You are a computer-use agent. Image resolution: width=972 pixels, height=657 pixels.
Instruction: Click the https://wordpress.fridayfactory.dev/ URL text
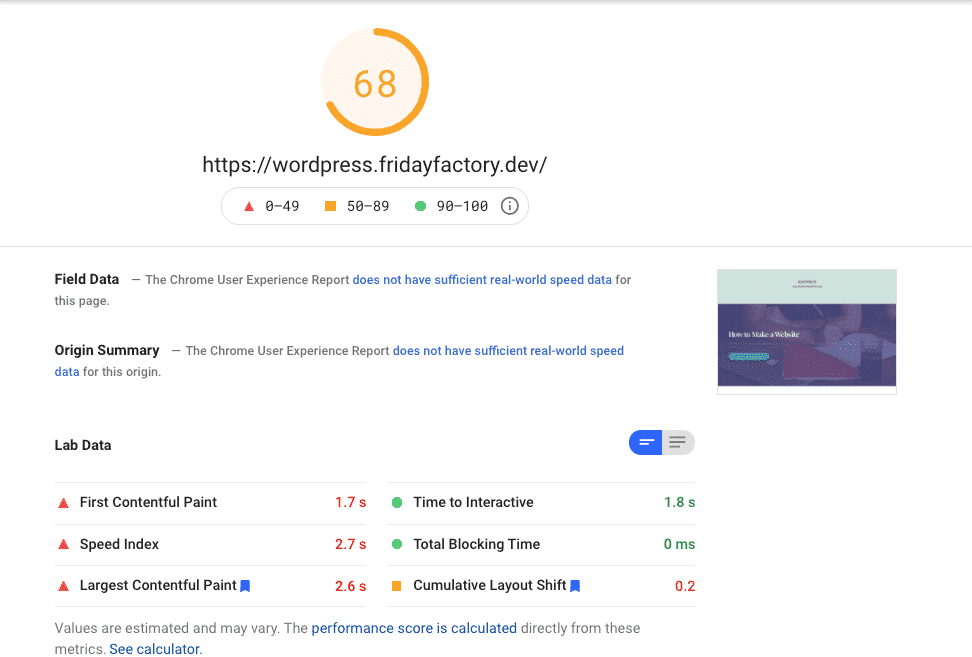point(374,165)
